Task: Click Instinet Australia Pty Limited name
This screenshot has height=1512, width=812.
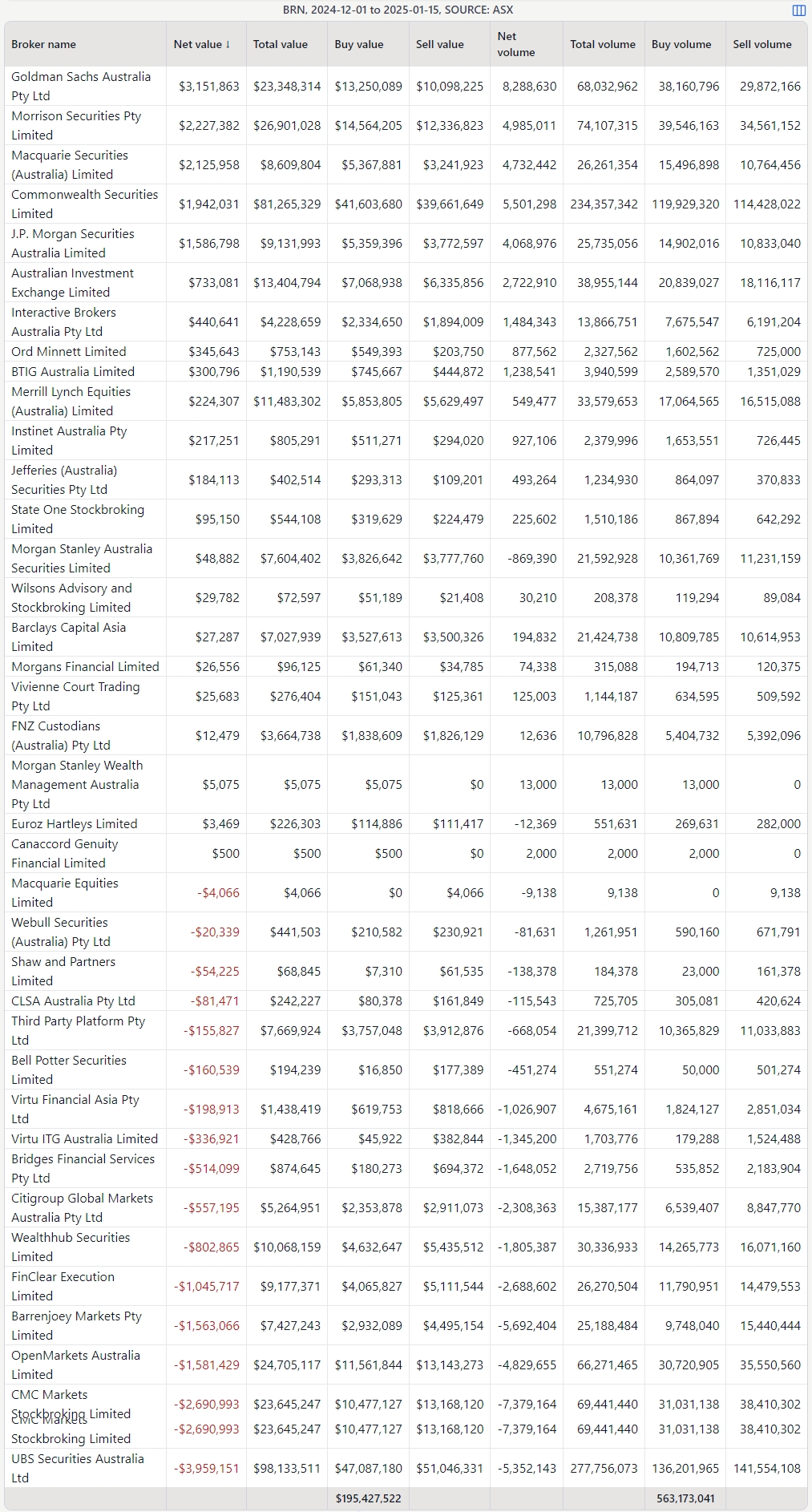Action: [69, 440]
